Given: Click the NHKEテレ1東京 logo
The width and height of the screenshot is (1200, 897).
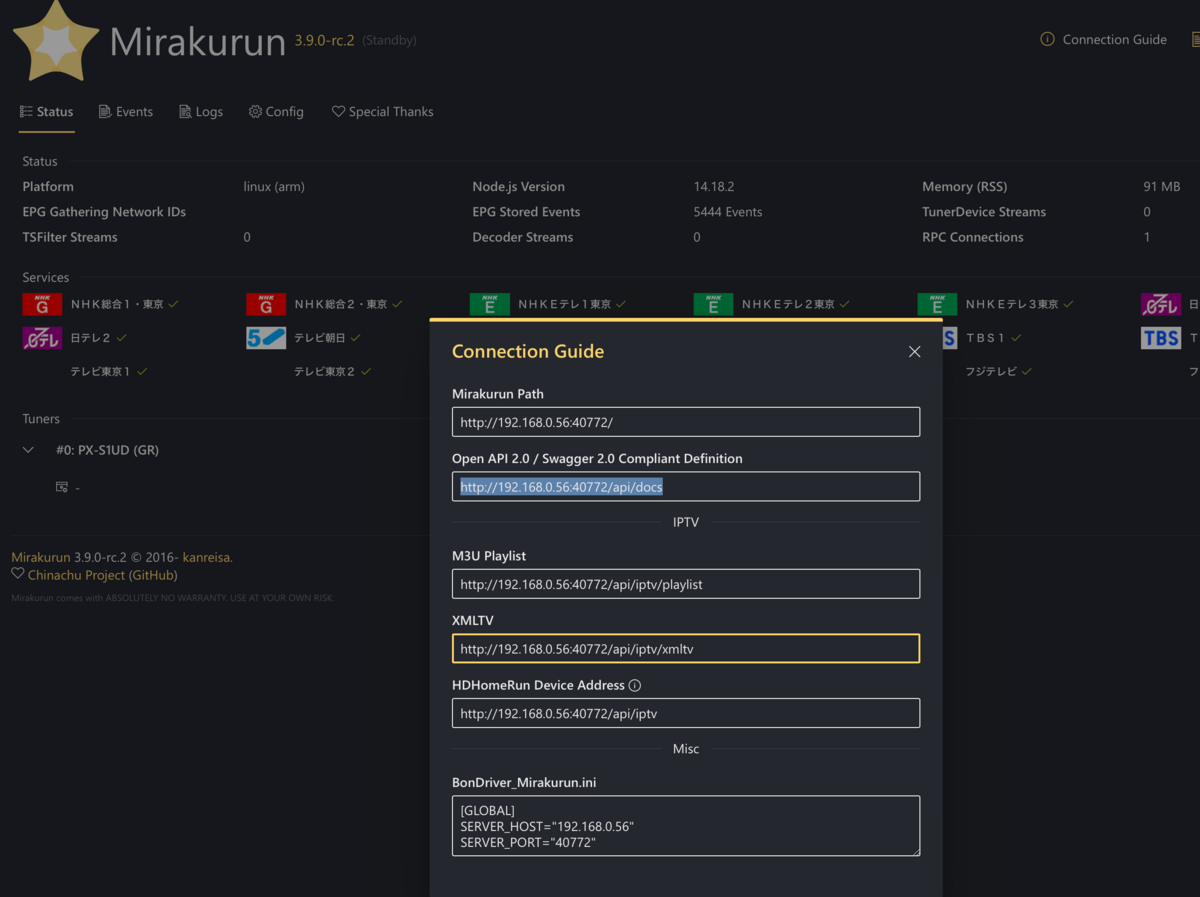Looking at the screenshot, I should (490, 304).
